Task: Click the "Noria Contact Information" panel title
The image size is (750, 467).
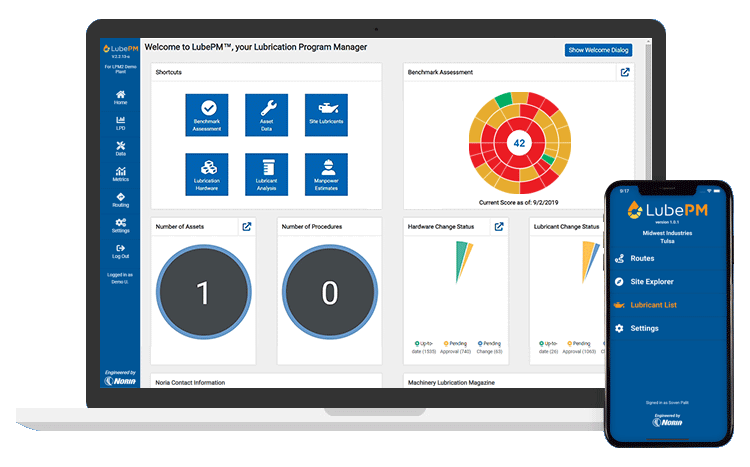Action: (190, 382)
